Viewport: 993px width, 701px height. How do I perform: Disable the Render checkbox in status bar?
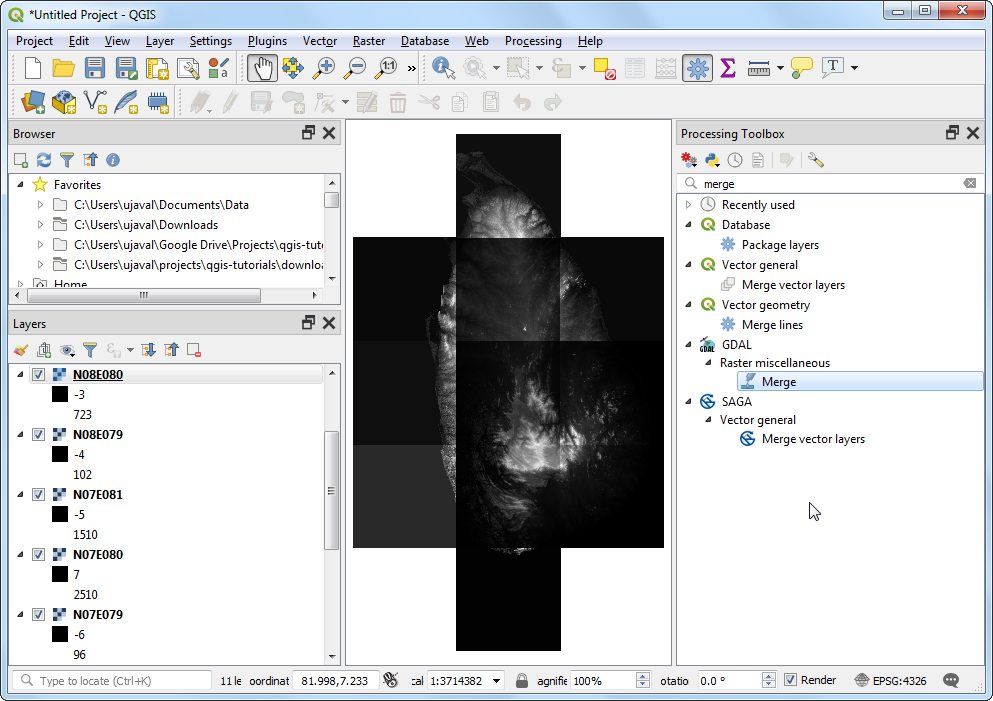pyautogui.click(x=791, y=681)
